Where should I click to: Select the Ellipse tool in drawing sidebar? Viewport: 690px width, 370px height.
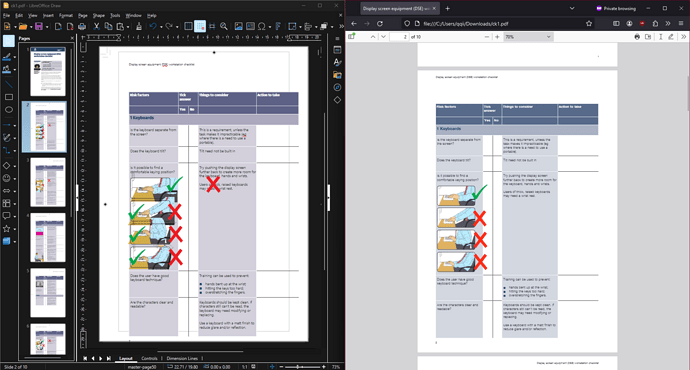click(x=9, y=110)
